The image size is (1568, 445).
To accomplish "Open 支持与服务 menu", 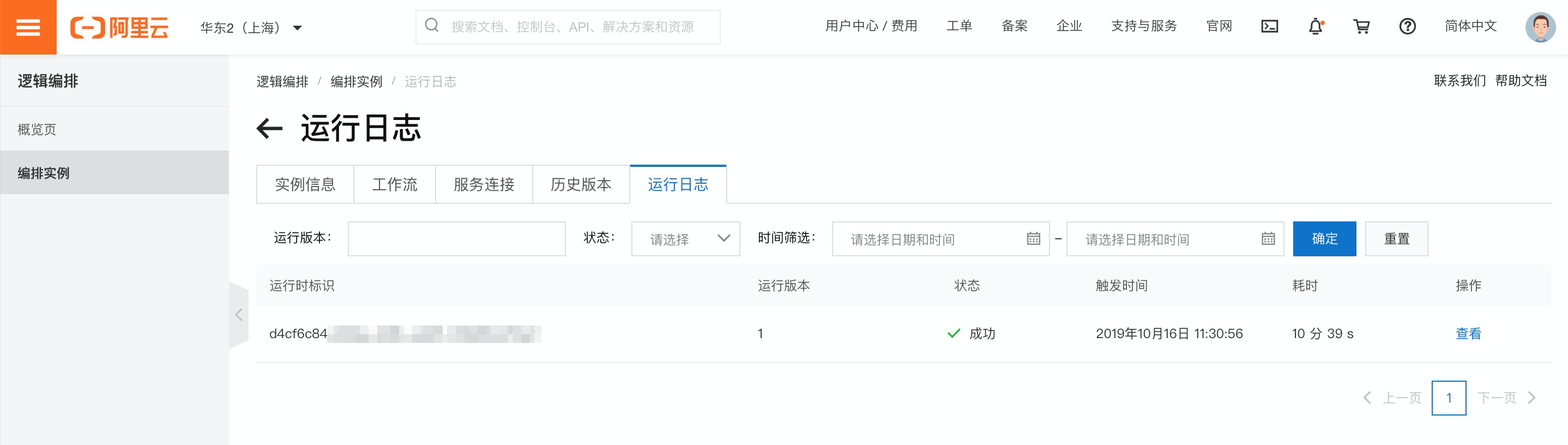I will (1144, 26).
